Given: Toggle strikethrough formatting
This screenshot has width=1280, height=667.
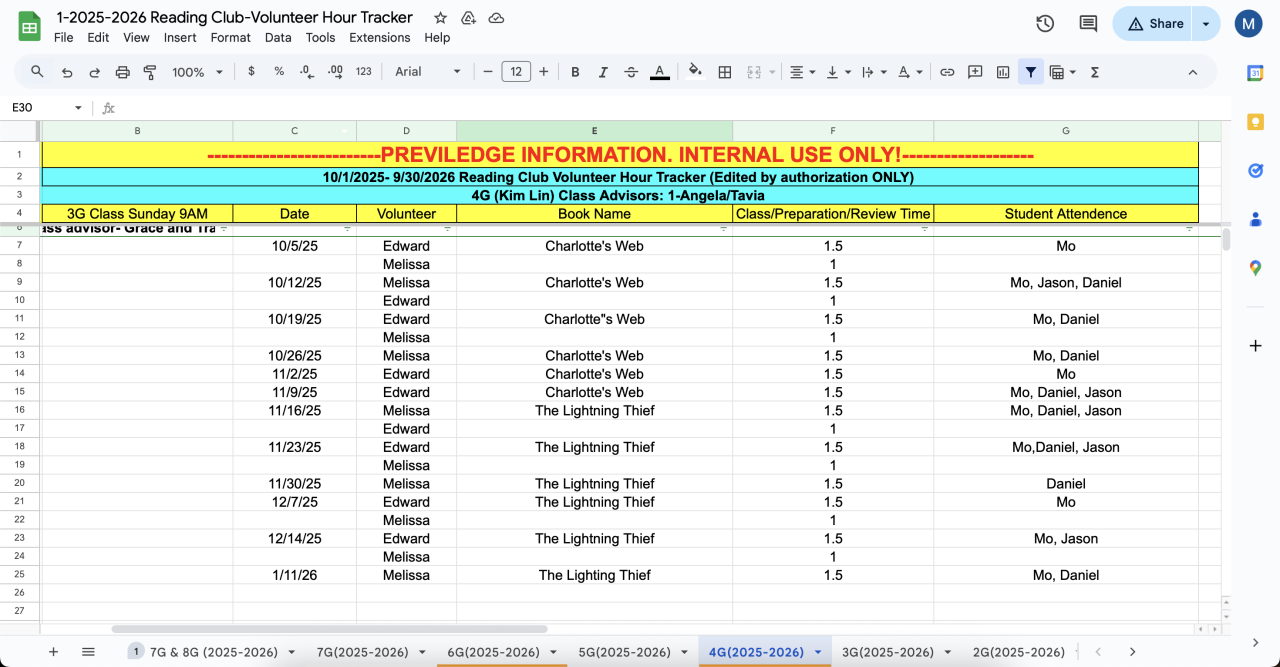Looking at the screenshot, I should pos(631,72).
